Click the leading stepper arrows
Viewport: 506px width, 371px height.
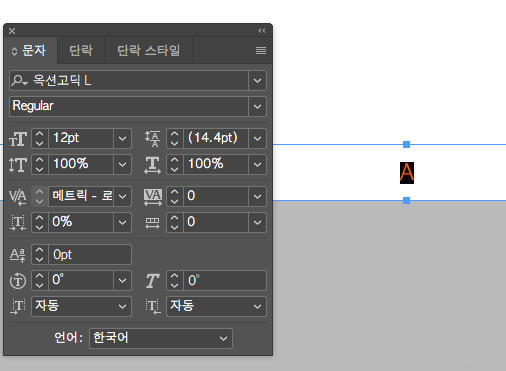(175, 138)
